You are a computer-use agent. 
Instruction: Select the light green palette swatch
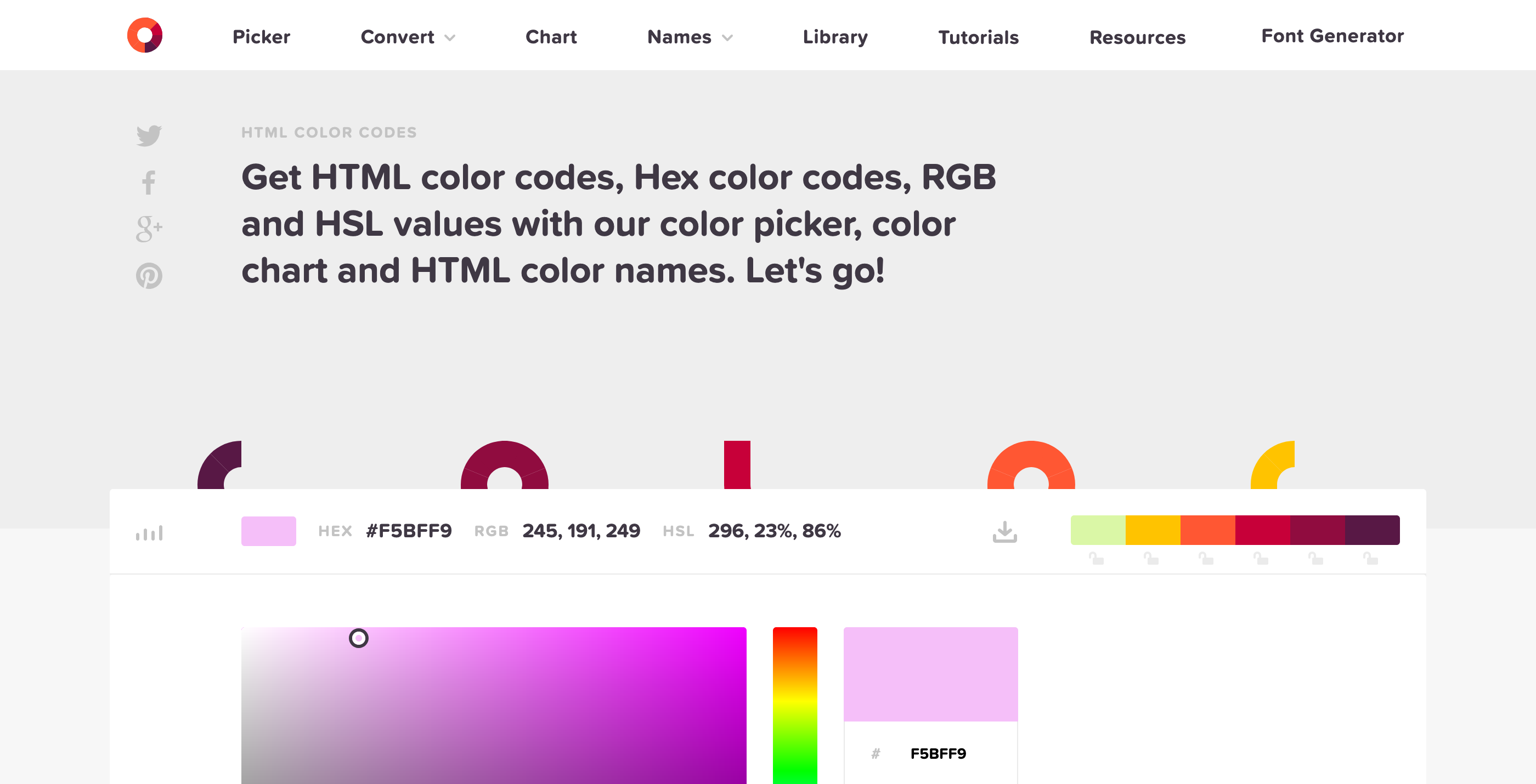[x=1098, y=530]
